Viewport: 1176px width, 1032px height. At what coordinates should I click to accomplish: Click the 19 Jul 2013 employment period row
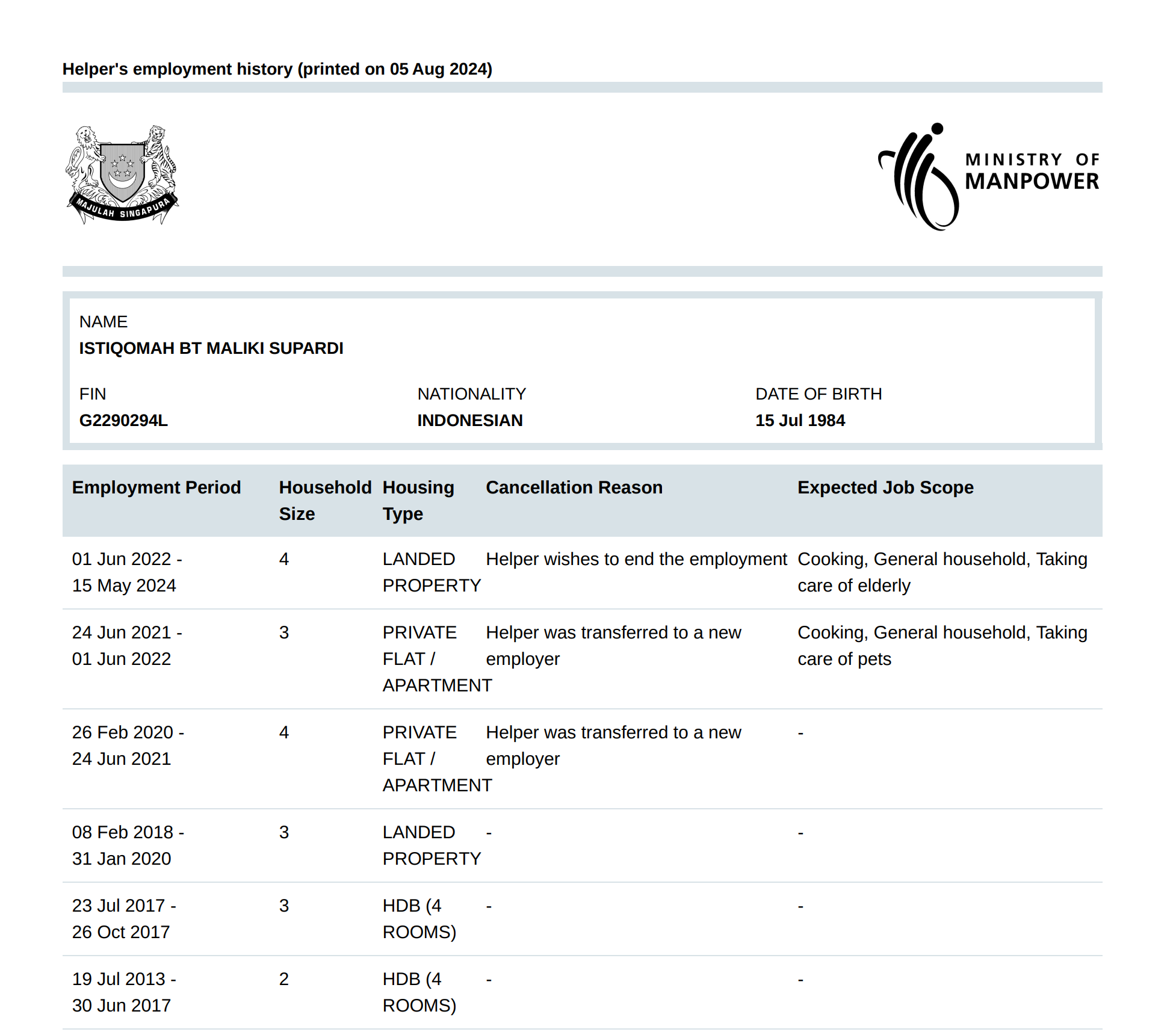coord(123,992)
